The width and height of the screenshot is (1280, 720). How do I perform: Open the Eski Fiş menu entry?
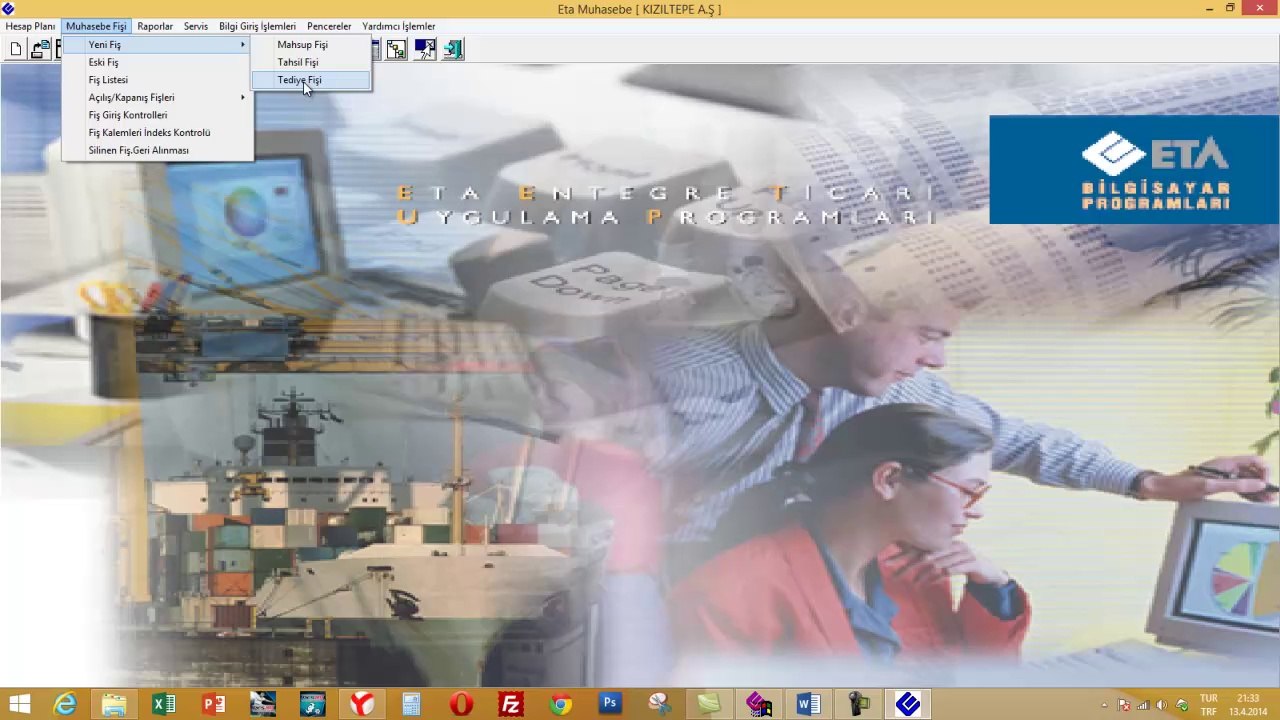157,62
